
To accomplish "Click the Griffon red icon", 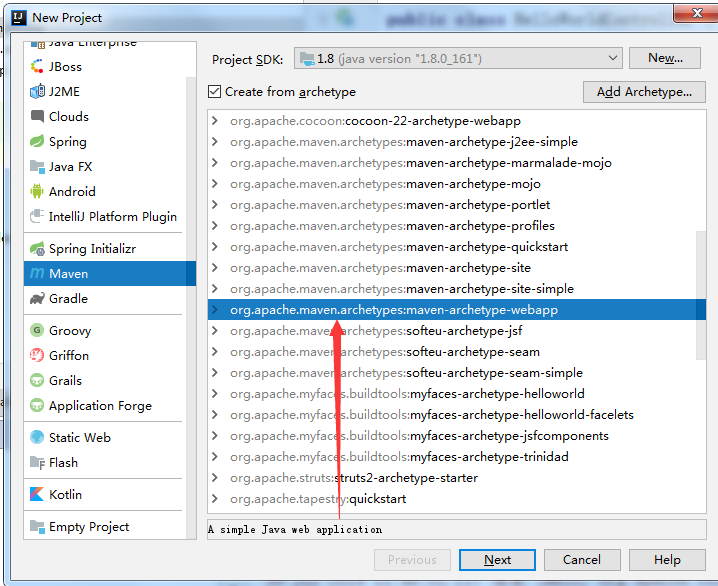I will click(37, 355).
